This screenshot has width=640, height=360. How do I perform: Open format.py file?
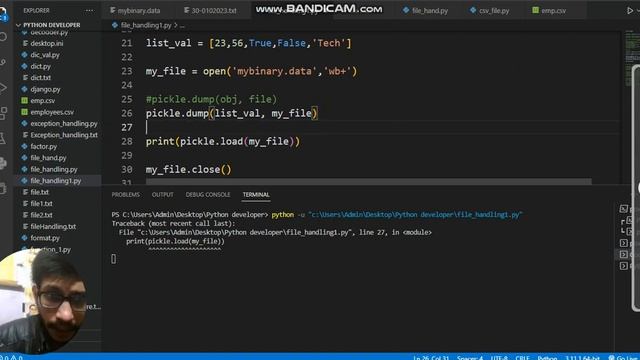click(x=45, y=238)
